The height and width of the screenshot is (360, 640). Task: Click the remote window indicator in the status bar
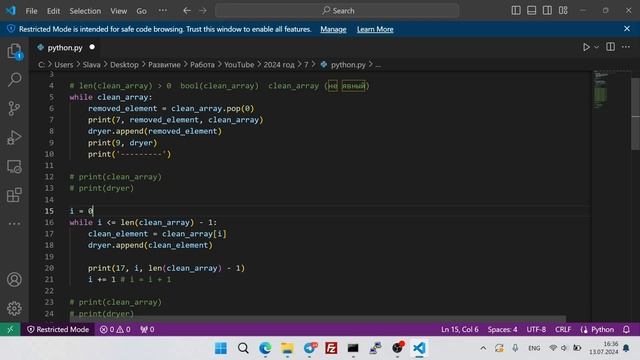[10, 329]
